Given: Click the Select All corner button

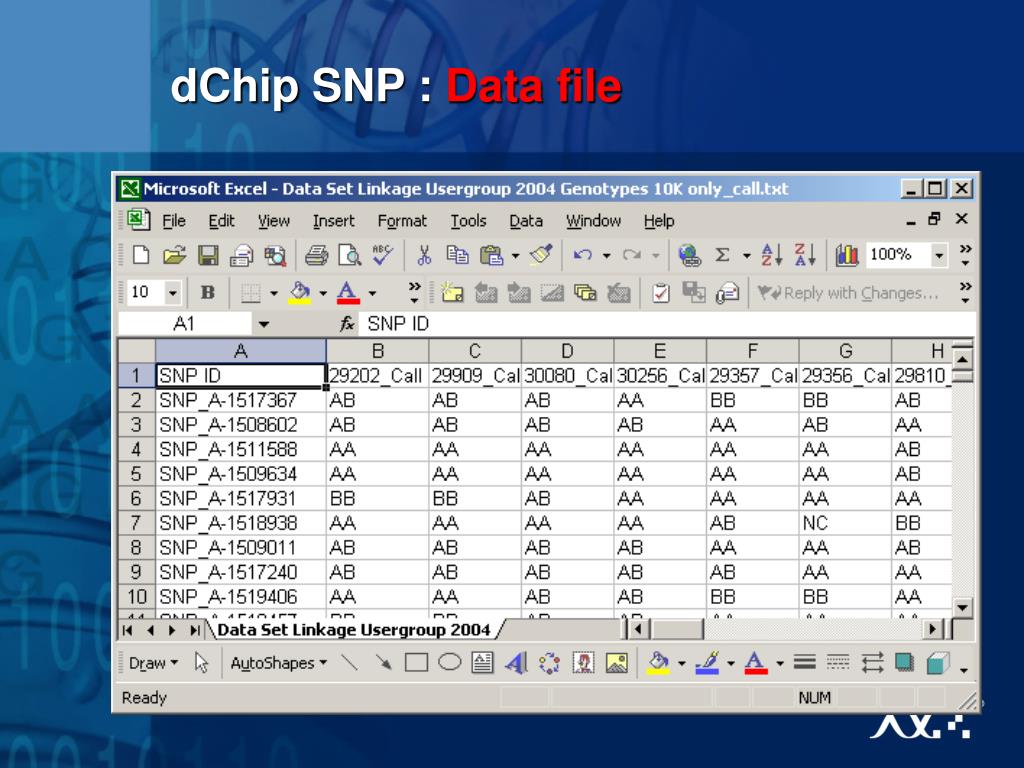Looking at the screenshot, I should point(136,351).
